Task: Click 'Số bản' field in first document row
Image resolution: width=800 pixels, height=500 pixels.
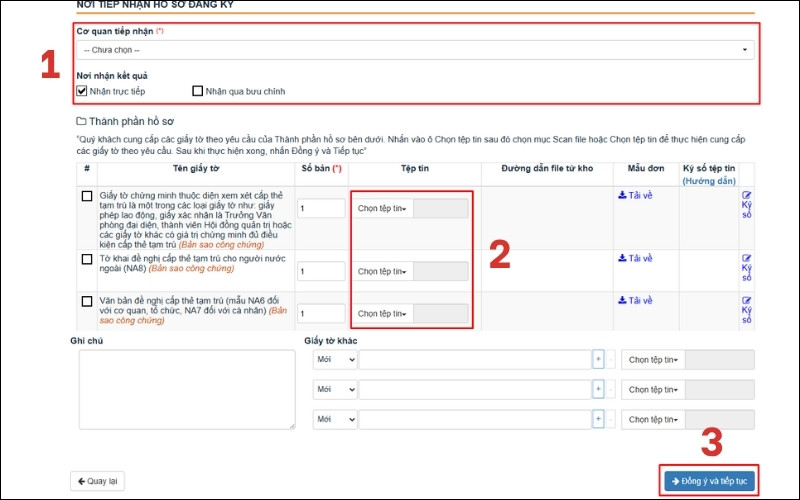Action: pos(321,209)
